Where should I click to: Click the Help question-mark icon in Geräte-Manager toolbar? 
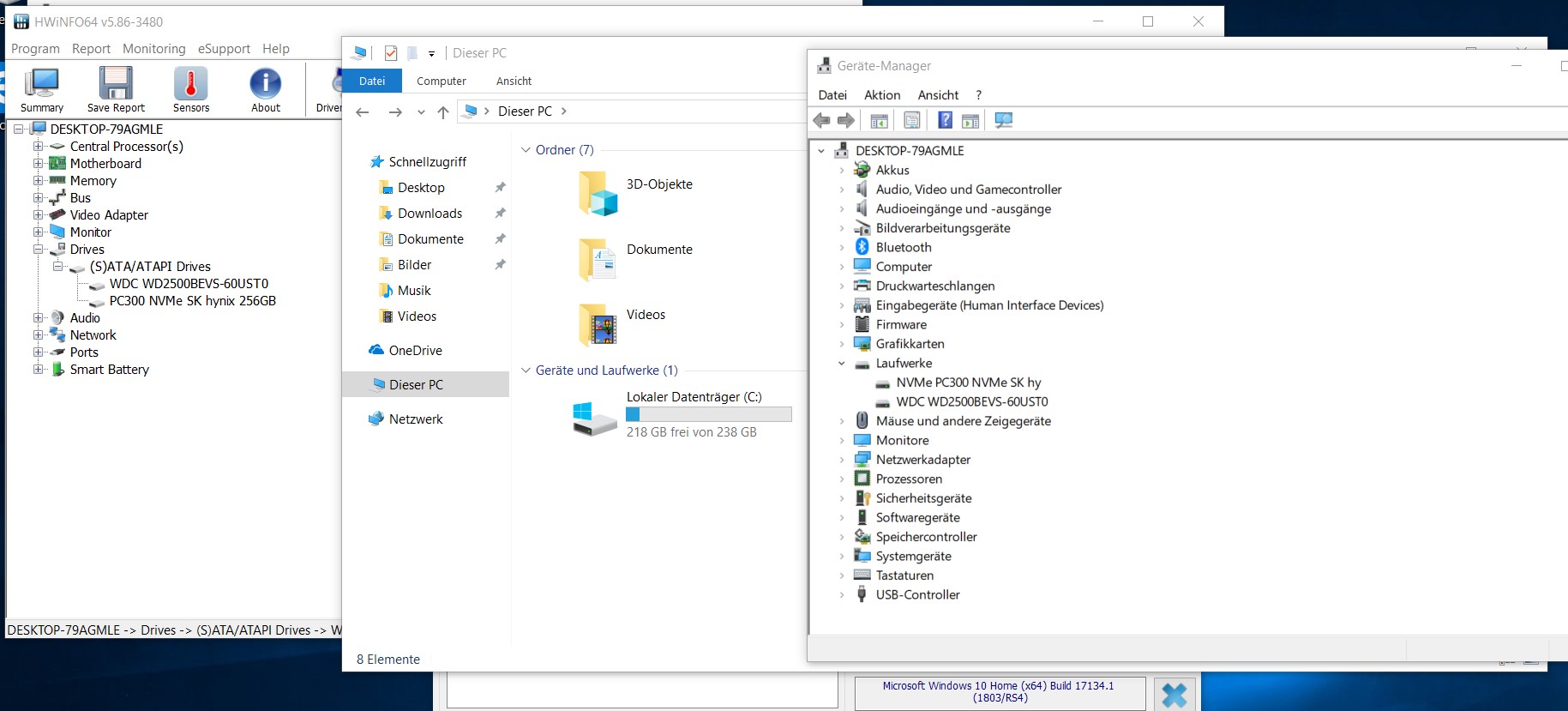945,120
